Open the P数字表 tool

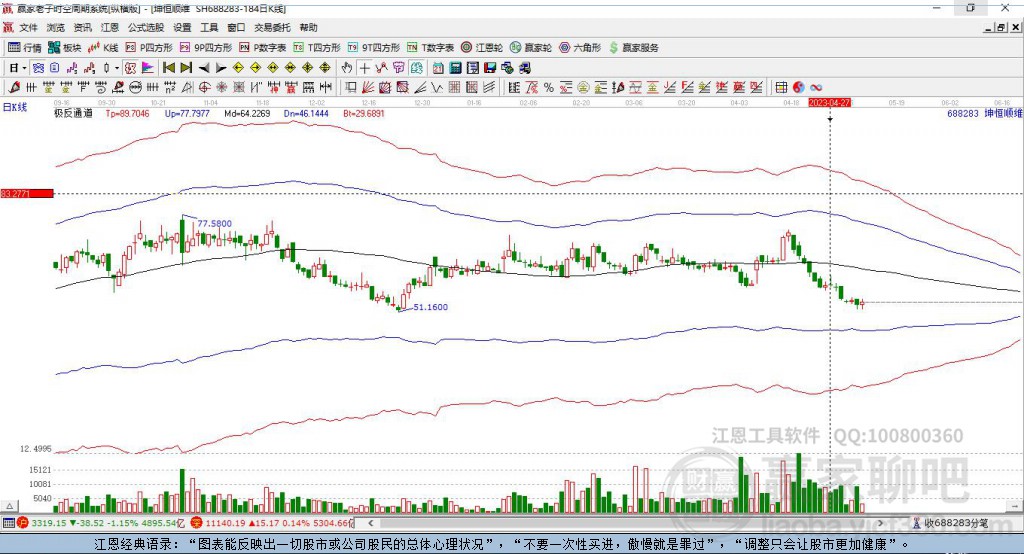coord(263,48)
